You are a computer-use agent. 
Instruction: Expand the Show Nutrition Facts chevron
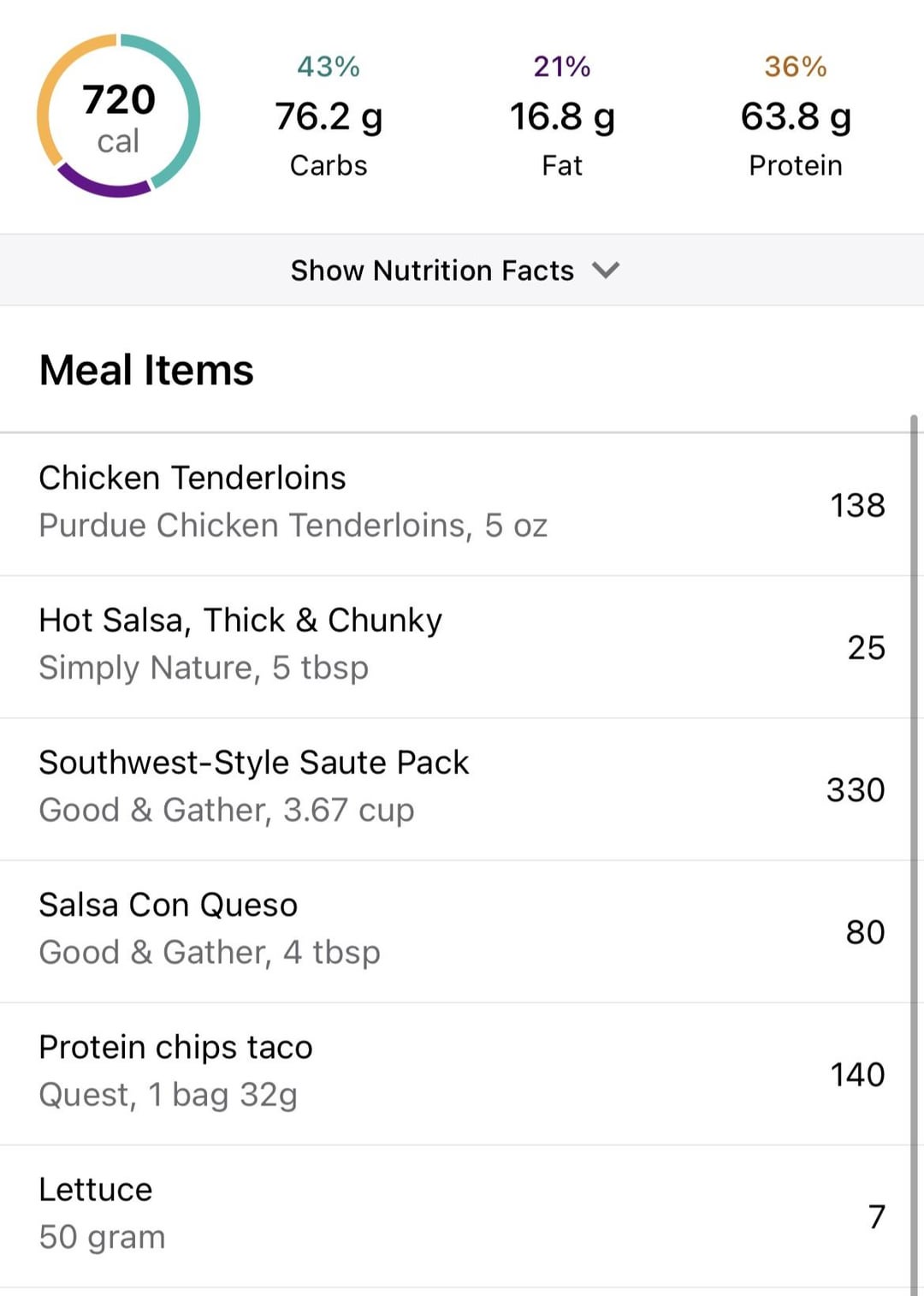(606, 270)
